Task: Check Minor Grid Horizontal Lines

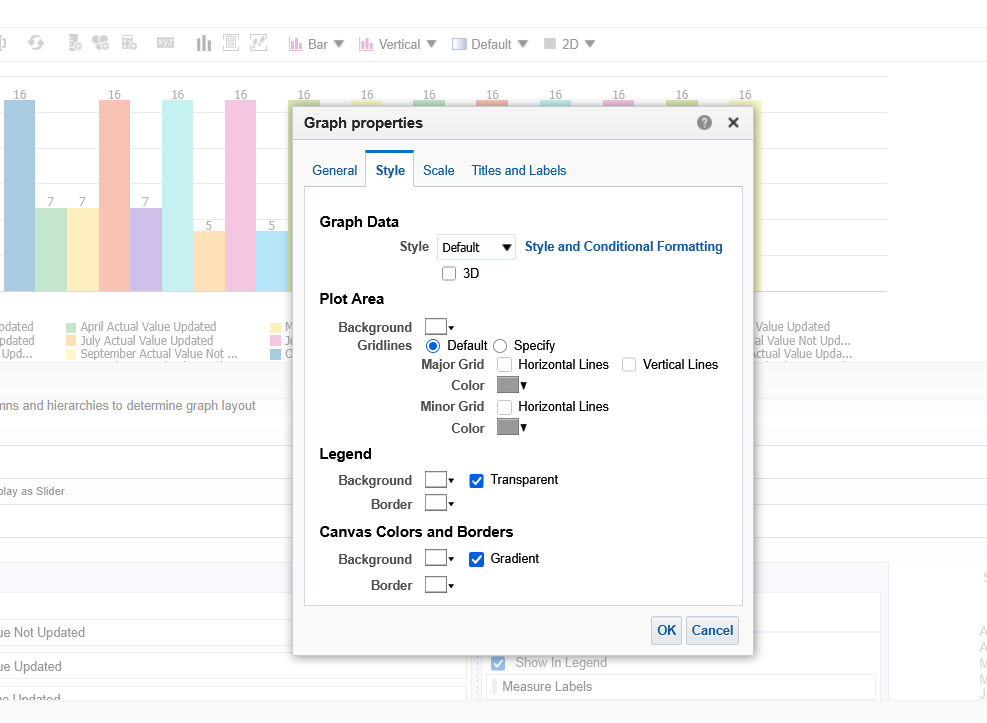Action: click(x=504, y=407)
